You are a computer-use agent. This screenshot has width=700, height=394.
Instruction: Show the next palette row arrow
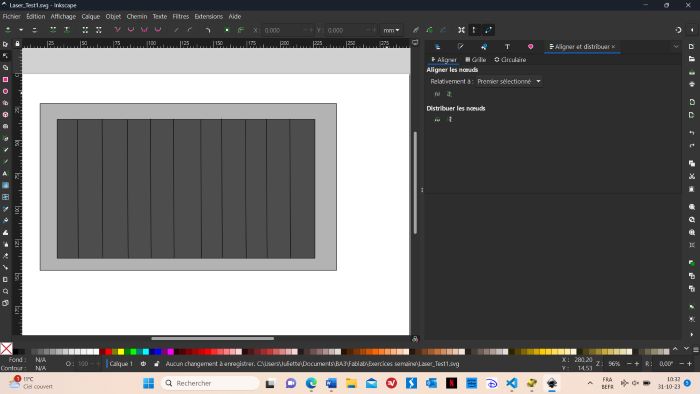[686, 348]
